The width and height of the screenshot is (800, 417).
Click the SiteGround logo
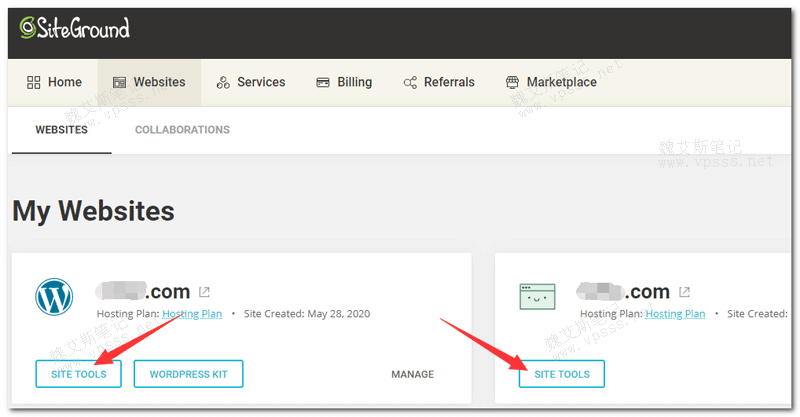pyautogui.click(x=75, y=28)
